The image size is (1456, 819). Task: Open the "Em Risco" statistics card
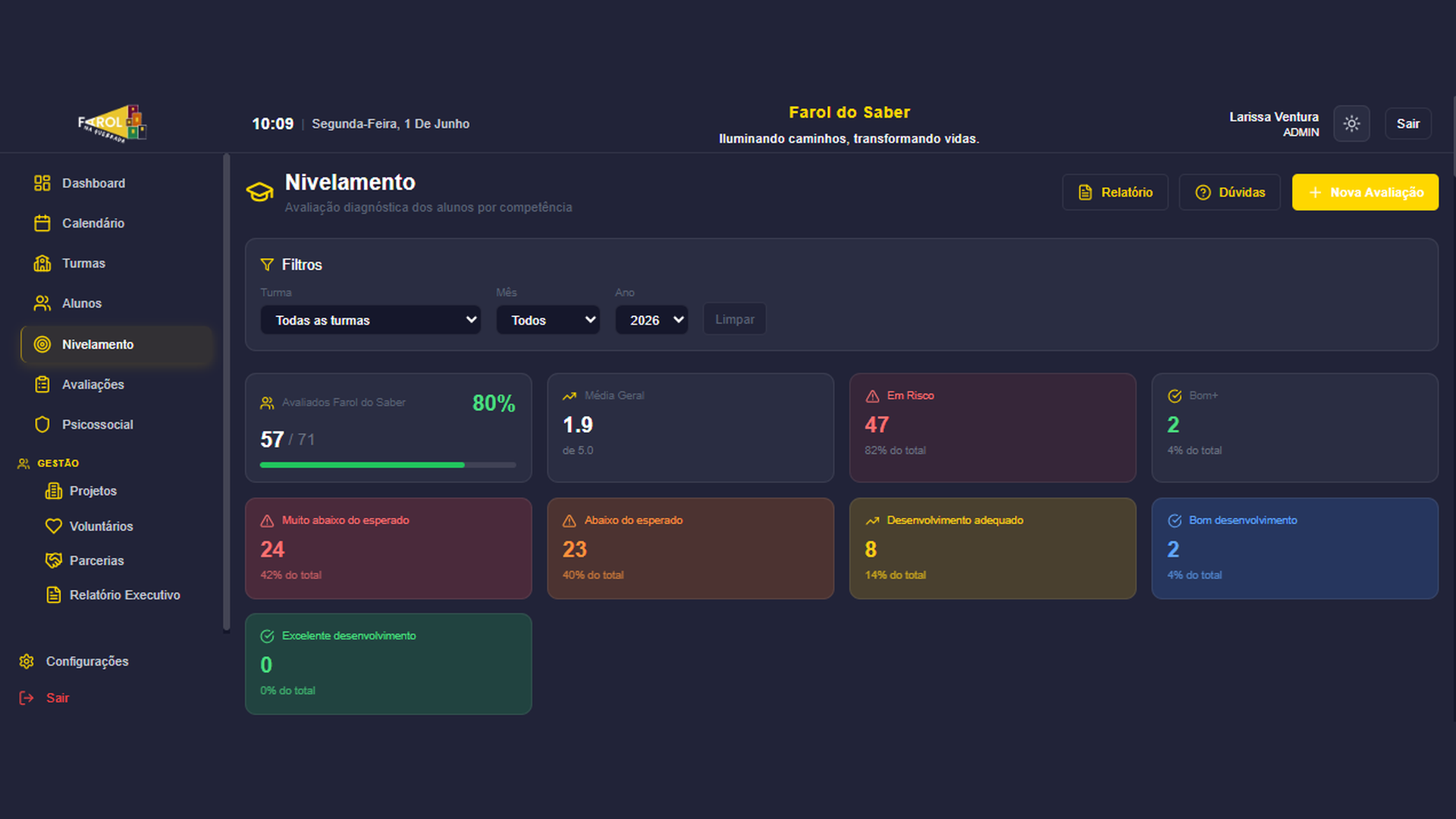[993, 428]
